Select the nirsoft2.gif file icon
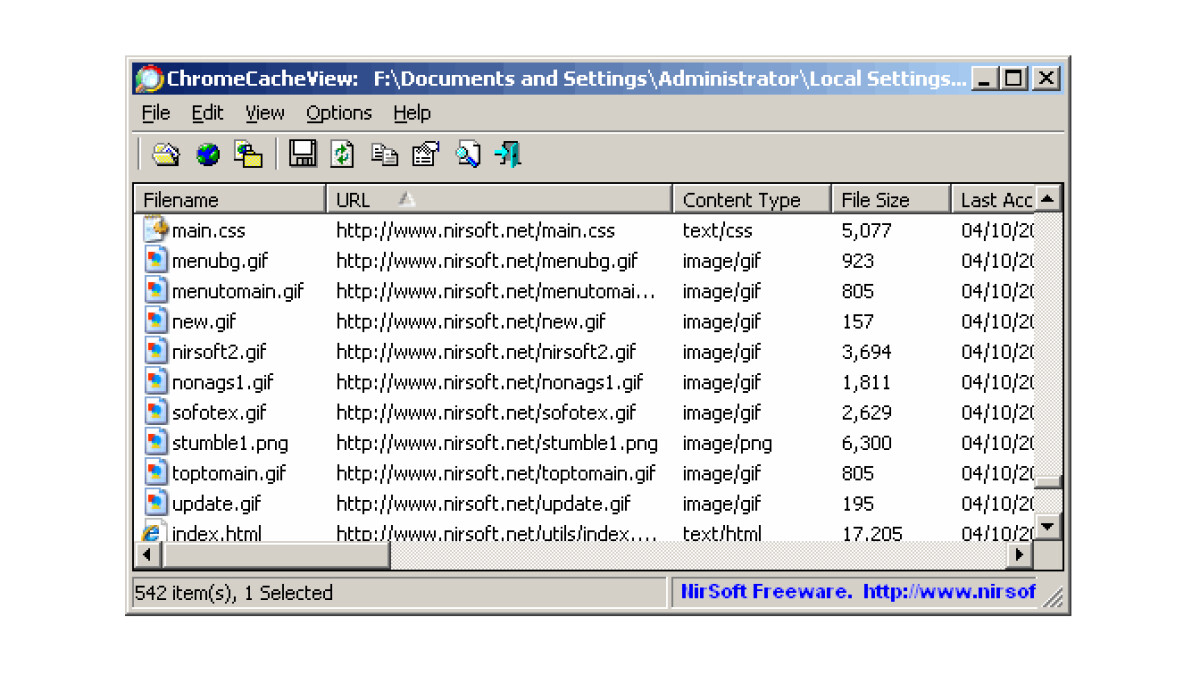 tap(155, 351)
